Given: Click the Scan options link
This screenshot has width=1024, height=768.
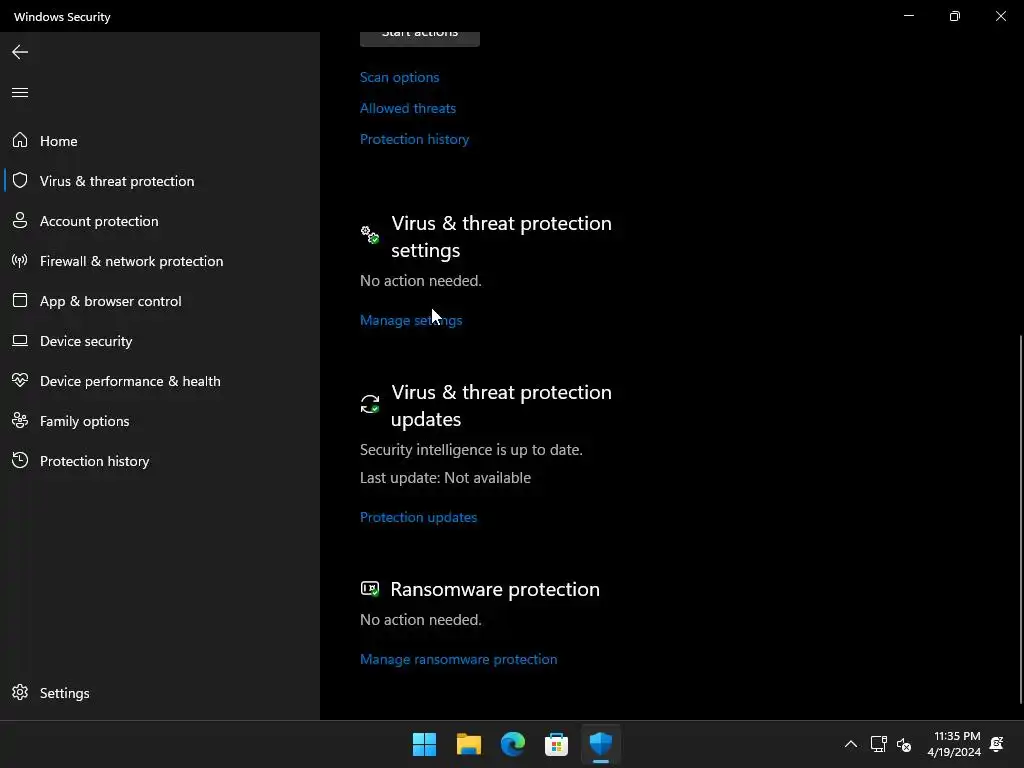Looking at the screenshot, I should click(400, 77).
